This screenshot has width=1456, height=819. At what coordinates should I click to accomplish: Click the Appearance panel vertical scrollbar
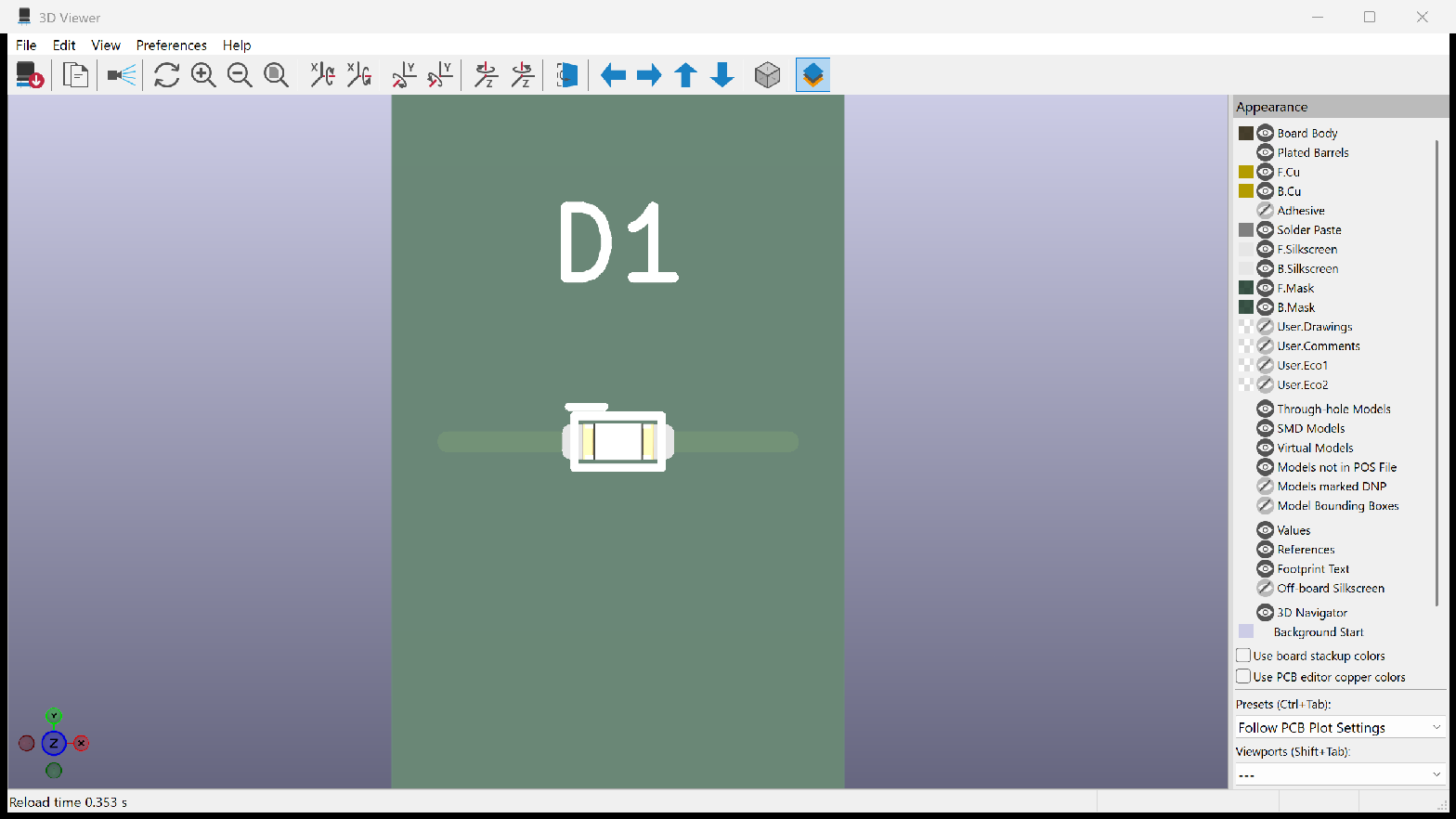pyautogui.click(x=1436, y=371)
